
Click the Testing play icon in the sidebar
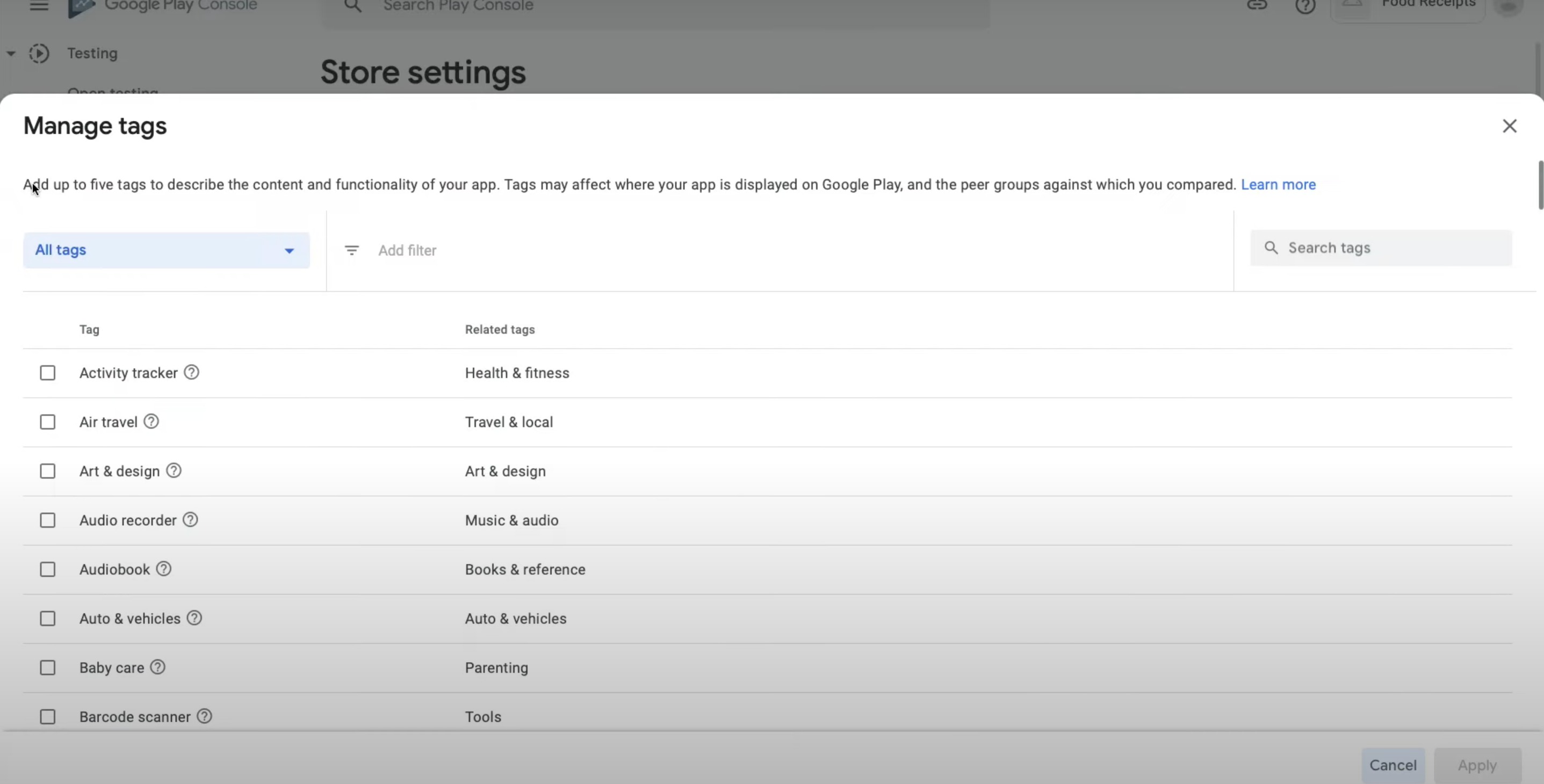coord(40,53)
